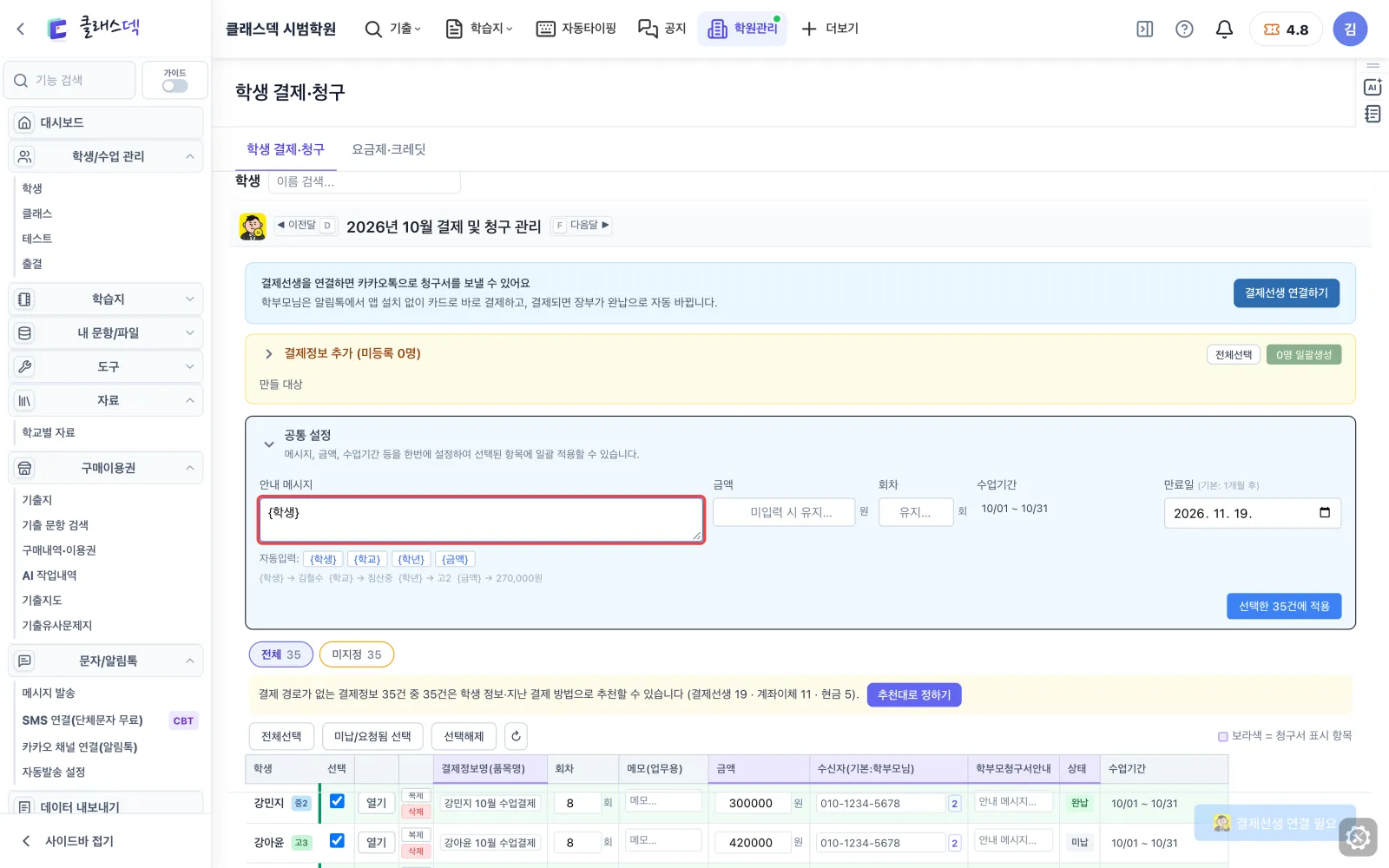The image size is (1389, 868).
Task: Toggle the 가이드 switch
Action: [x=174, y=86]
